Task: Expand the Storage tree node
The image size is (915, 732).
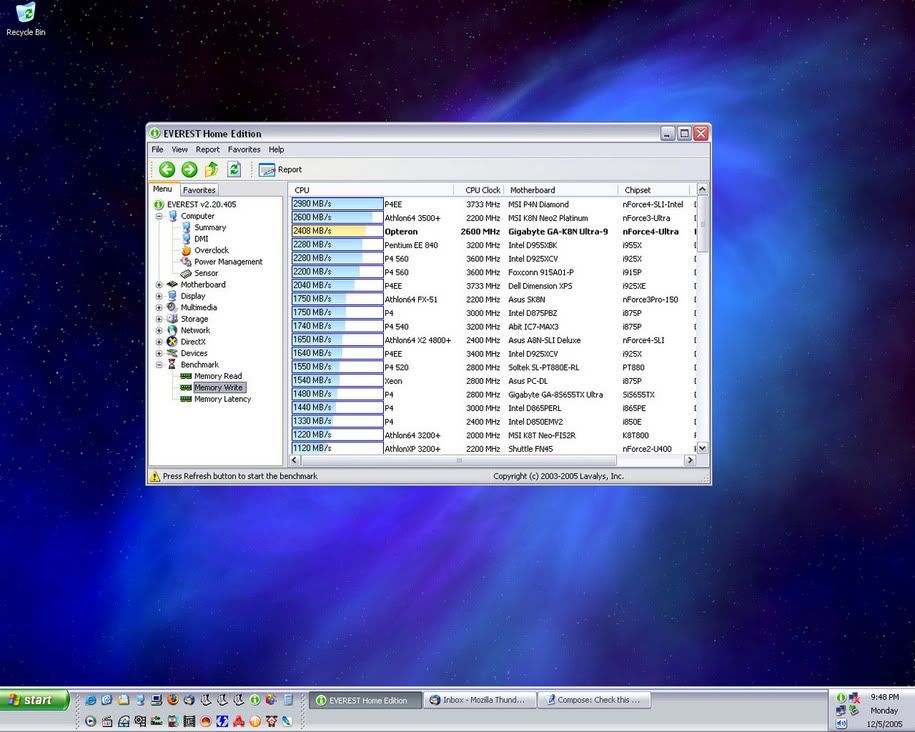Action: (x=159, y=319)
